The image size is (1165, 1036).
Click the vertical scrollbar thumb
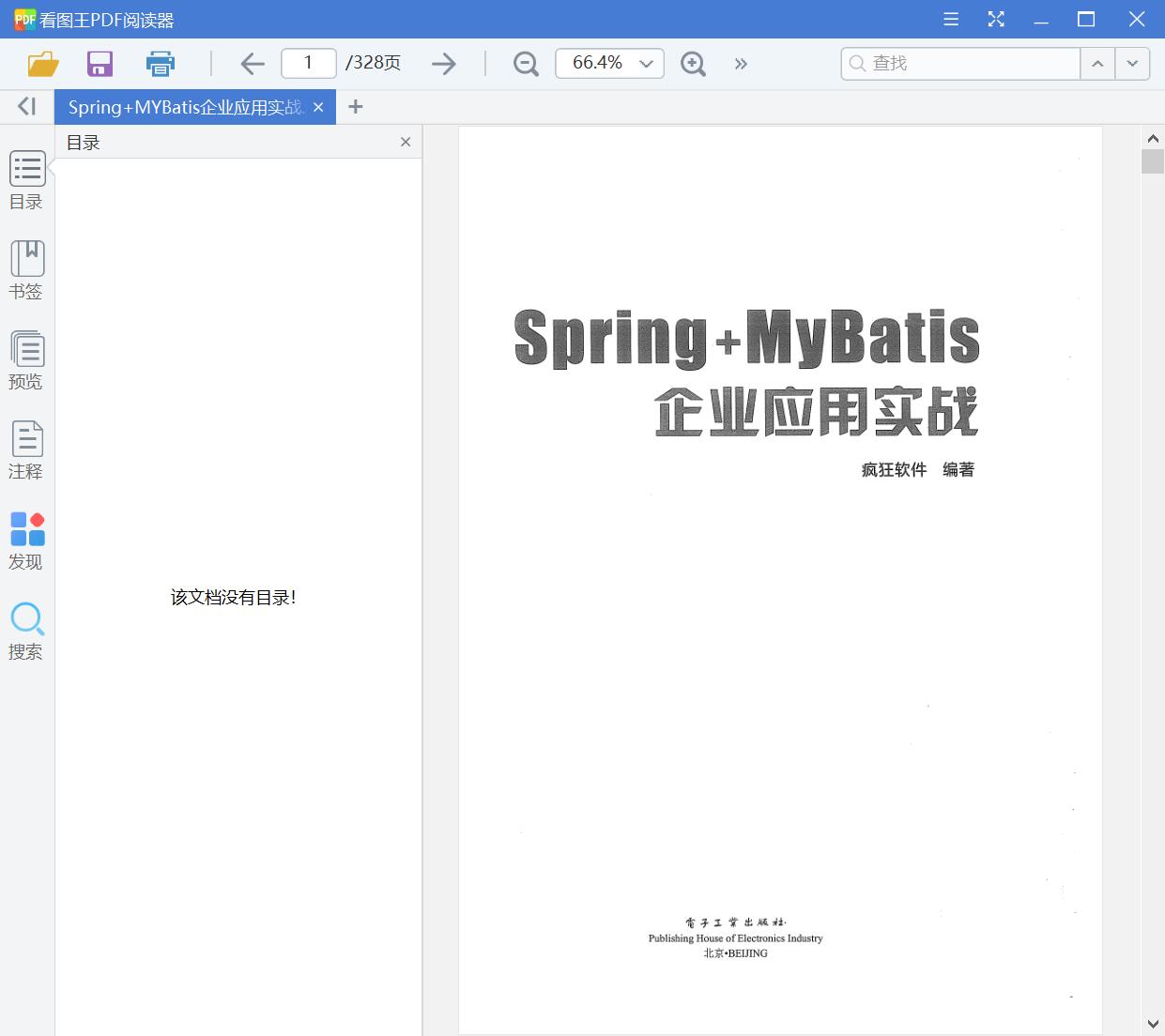(1153, 161)
